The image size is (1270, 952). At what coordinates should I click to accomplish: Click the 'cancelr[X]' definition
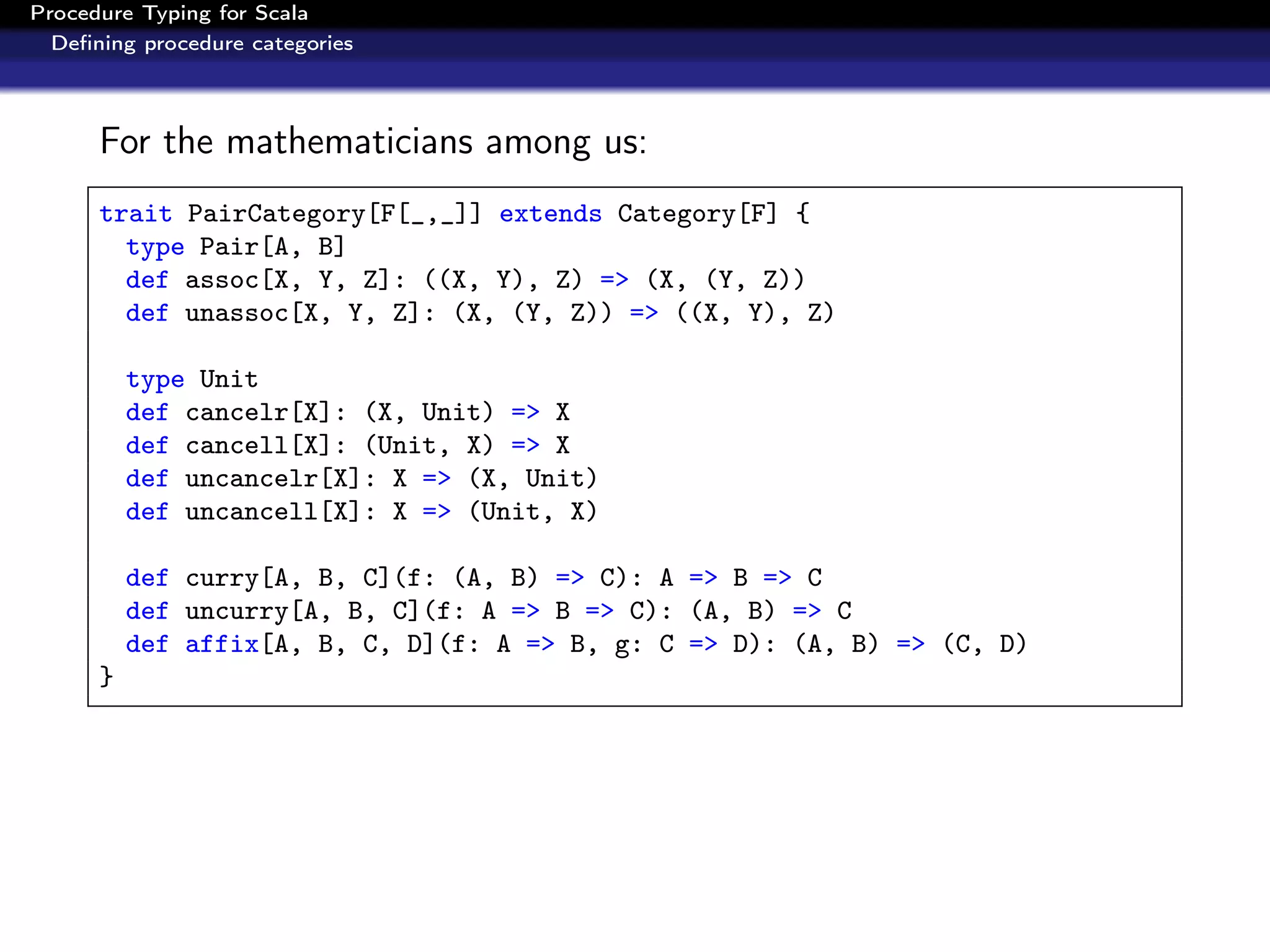257,413
